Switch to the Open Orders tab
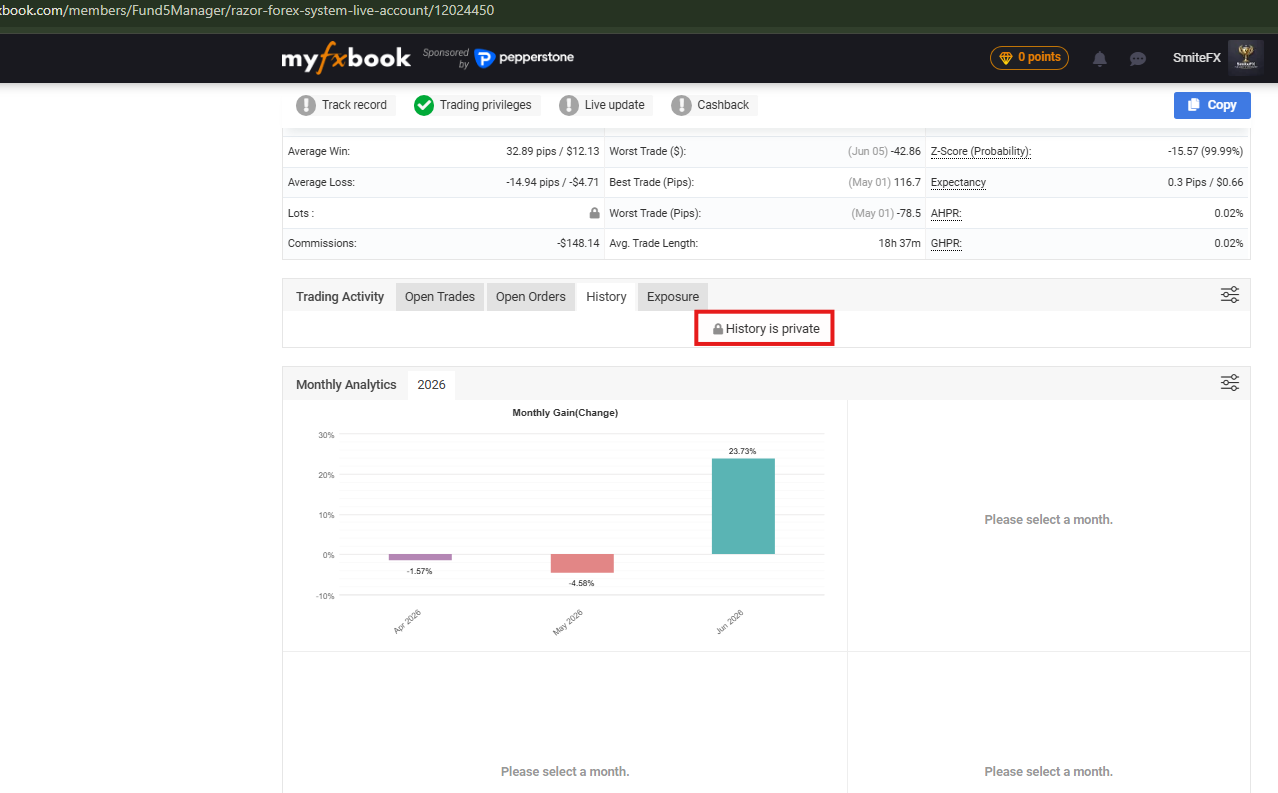The image size is (1278, 793). pyautogui.click(x=531, y=297)
